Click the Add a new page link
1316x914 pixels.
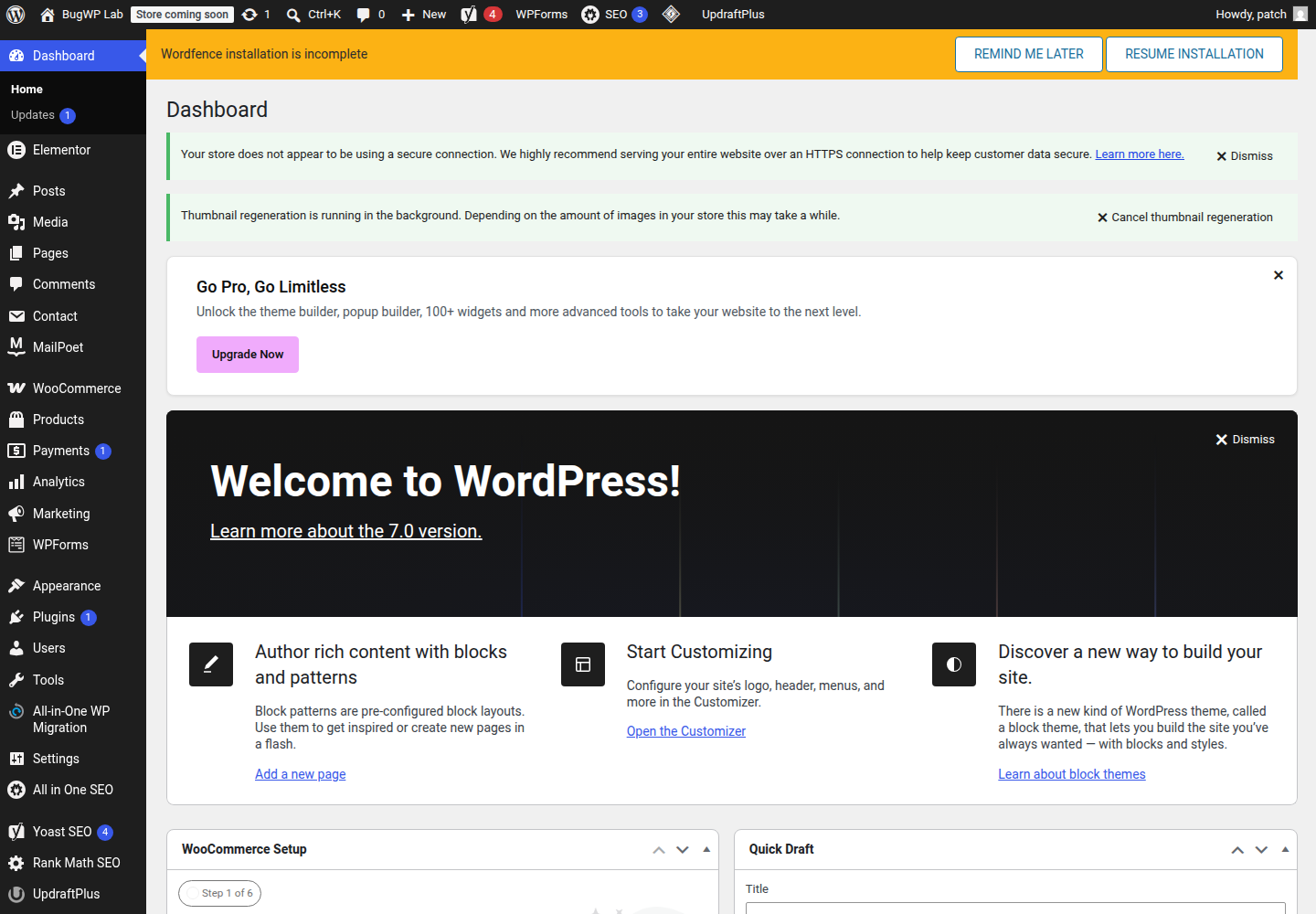[x=301, y=774]
